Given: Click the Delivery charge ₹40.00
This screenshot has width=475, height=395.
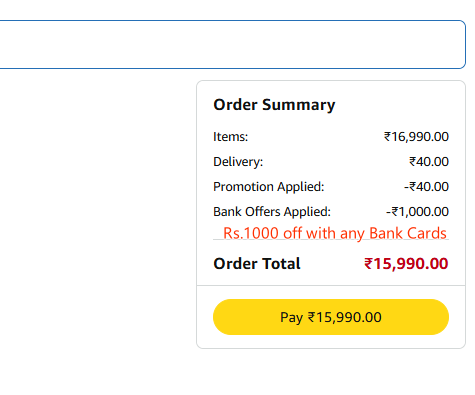Looking at the screenshot, I should 429,162.
